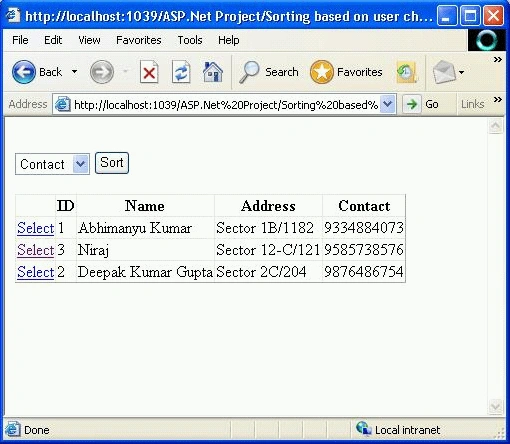This screenshot has height=444, width=510.
Task: Minimize the browser window
Action: [446, 15]
